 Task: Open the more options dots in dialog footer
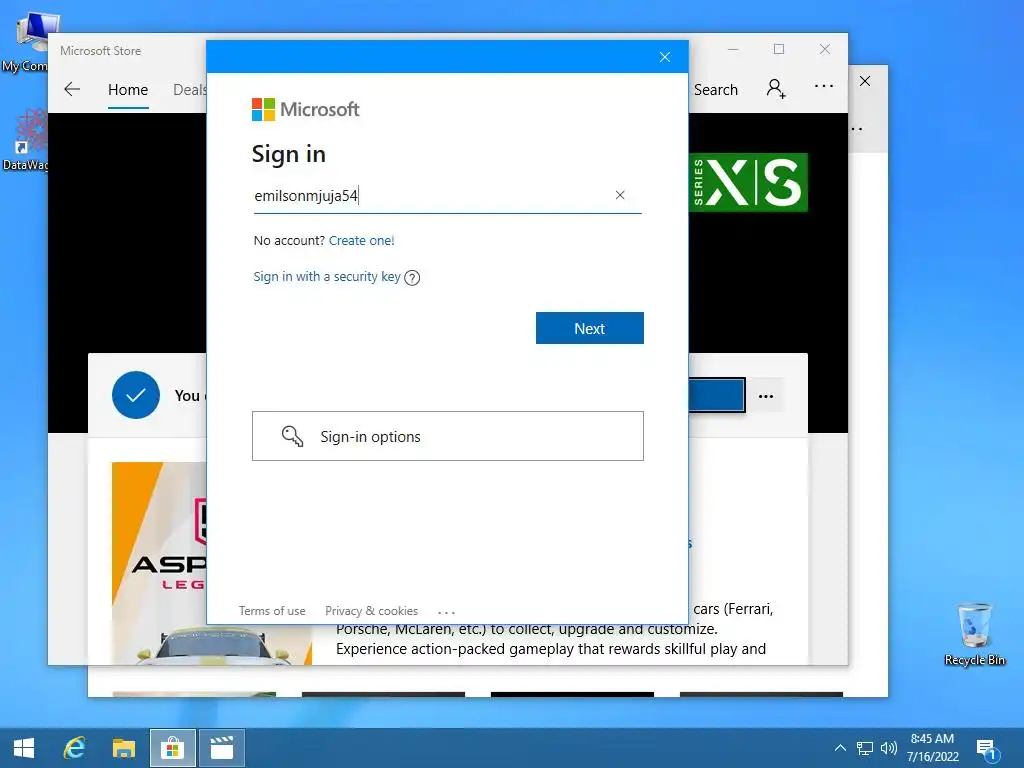tap(446, 612)
